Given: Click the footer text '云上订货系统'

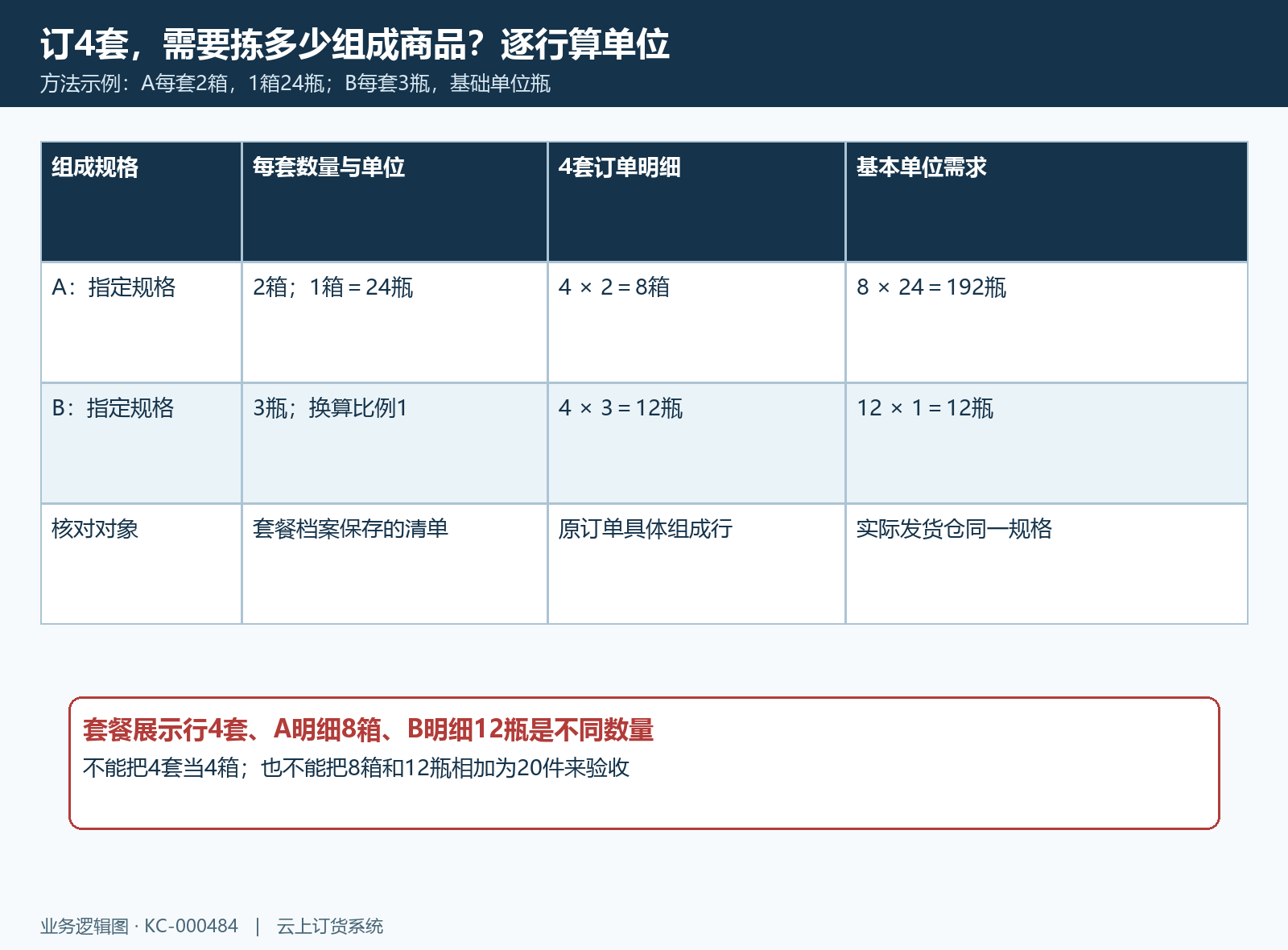Looking at the screenshot, I should tap(330, 926).
